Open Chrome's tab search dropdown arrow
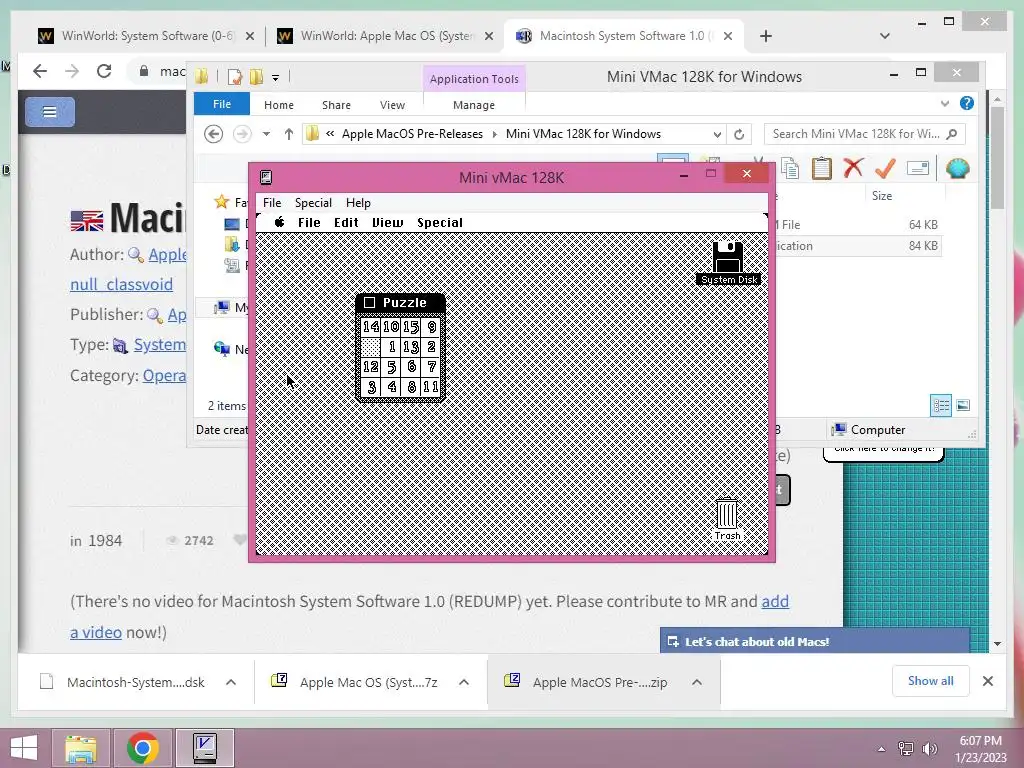The image size is (1024, 768). tap(884, 36)
